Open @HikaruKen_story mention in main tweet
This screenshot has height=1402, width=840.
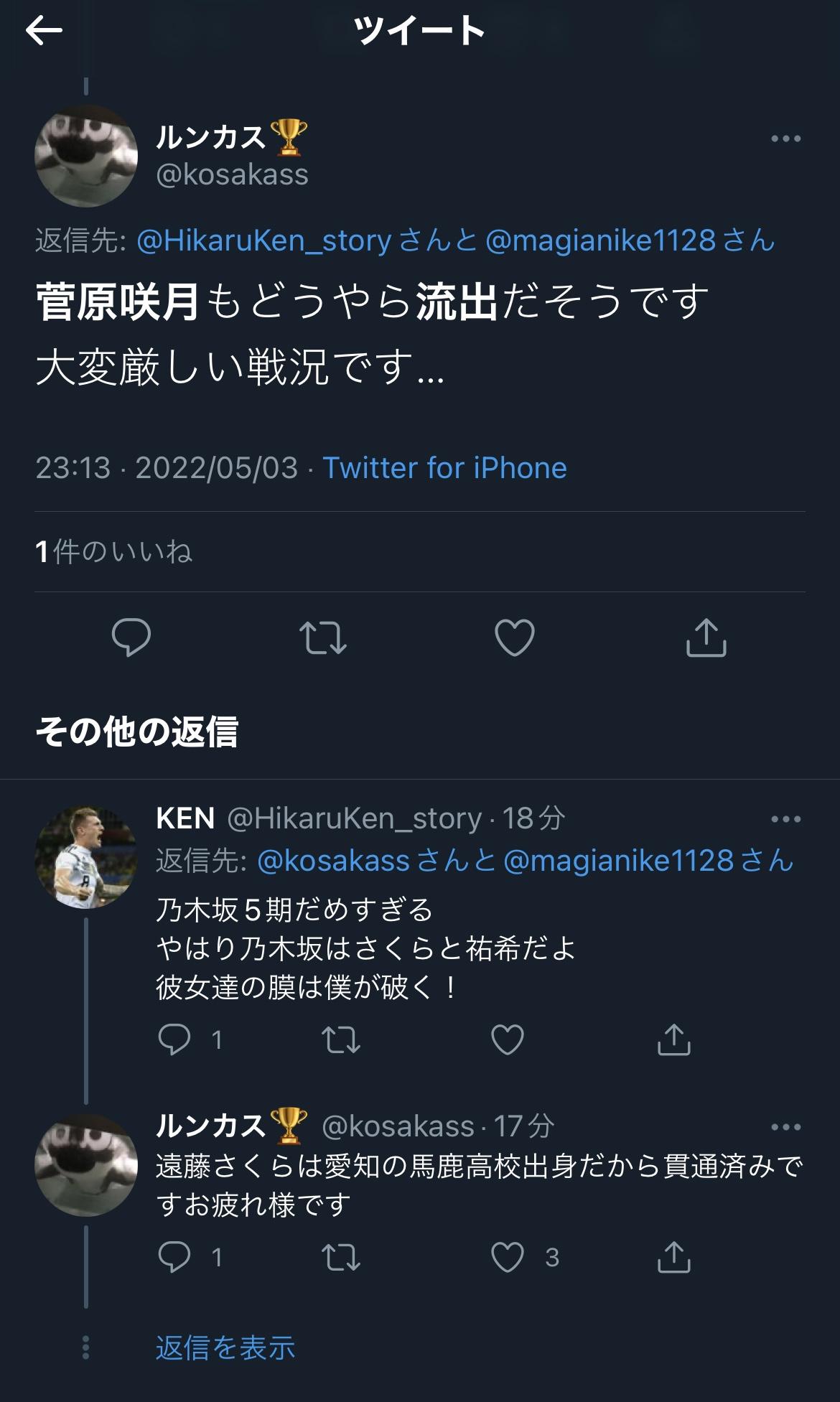[263, 240]
